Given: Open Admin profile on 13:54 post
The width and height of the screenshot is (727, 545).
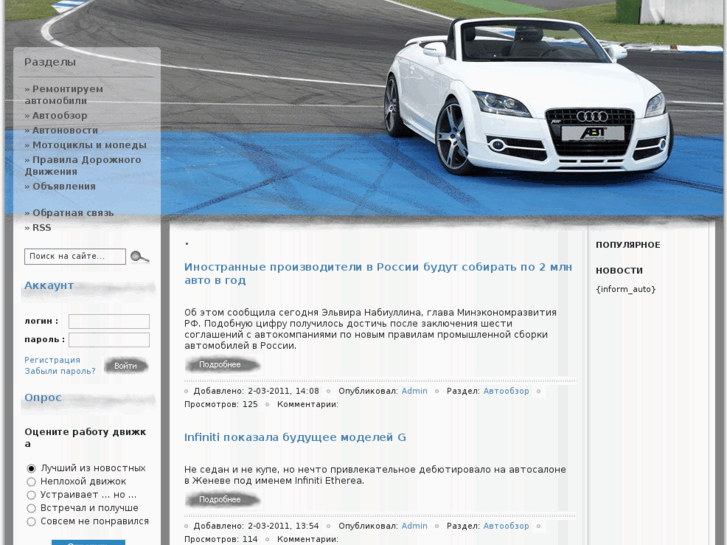Looking at the screenshot, I should pos(415,526).
